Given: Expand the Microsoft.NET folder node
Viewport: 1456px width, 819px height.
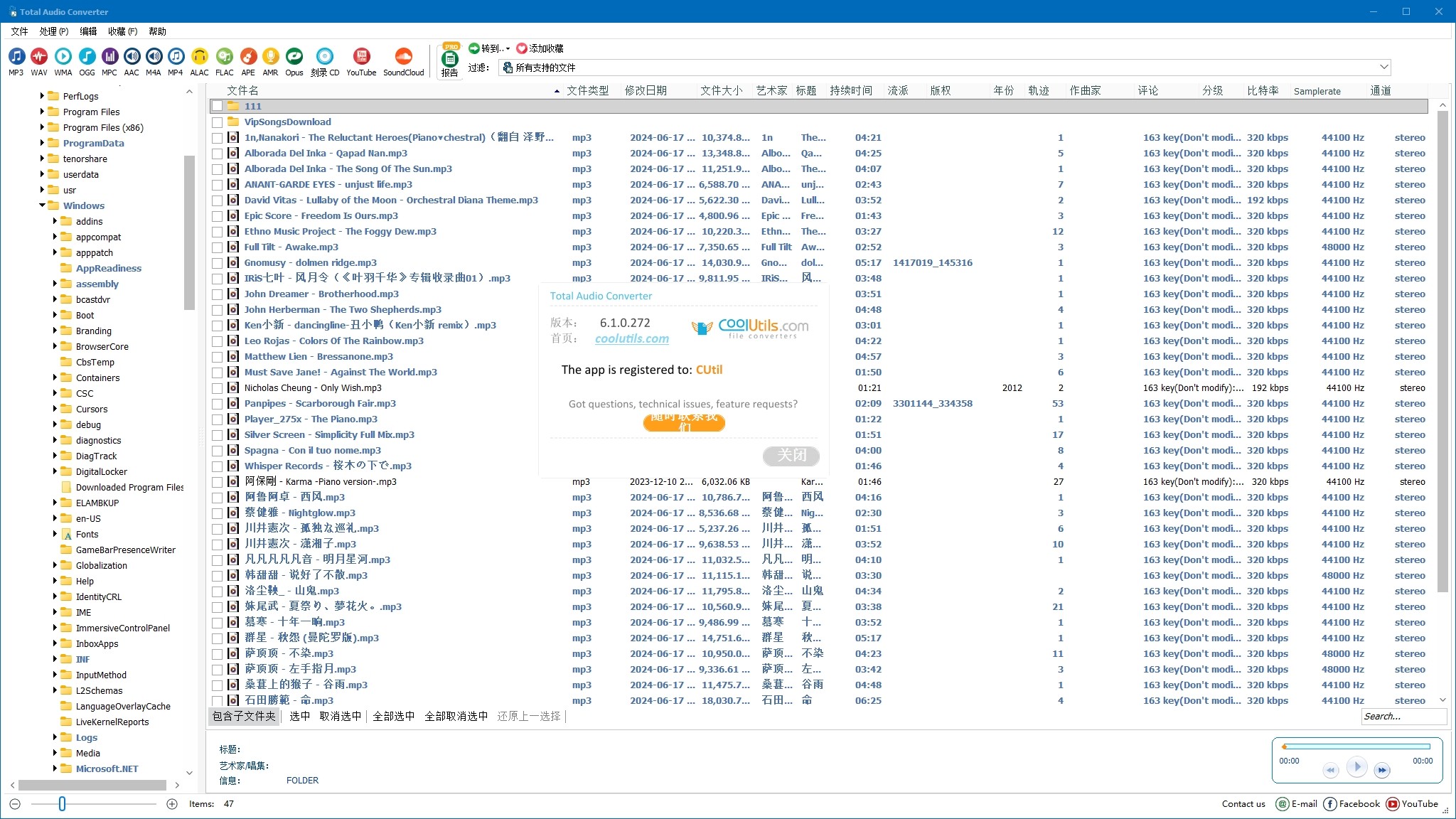Looking at the screenshot, I should 55,769.
